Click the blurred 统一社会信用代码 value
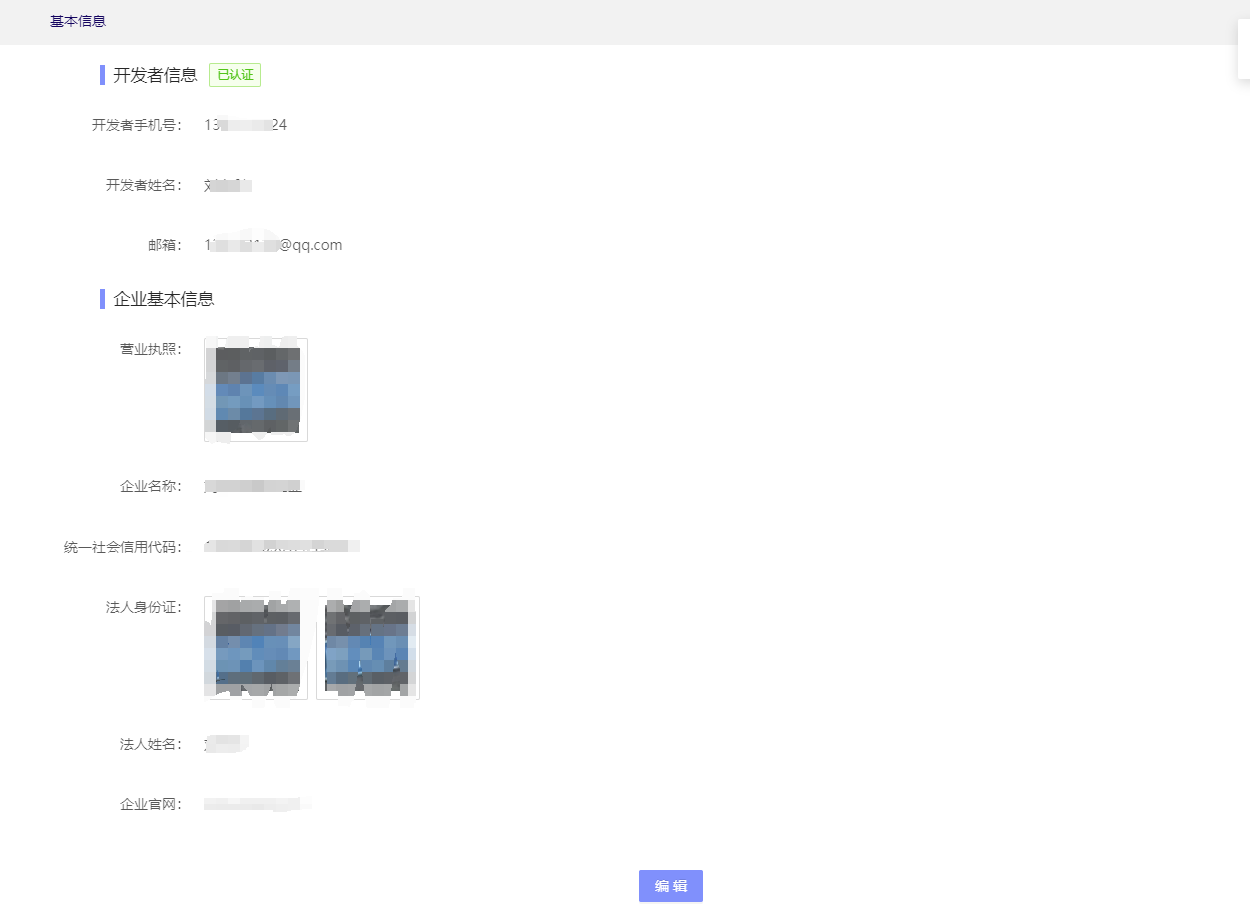The image size is (1250, 919). pyautogui.click(x=282, y=547)
